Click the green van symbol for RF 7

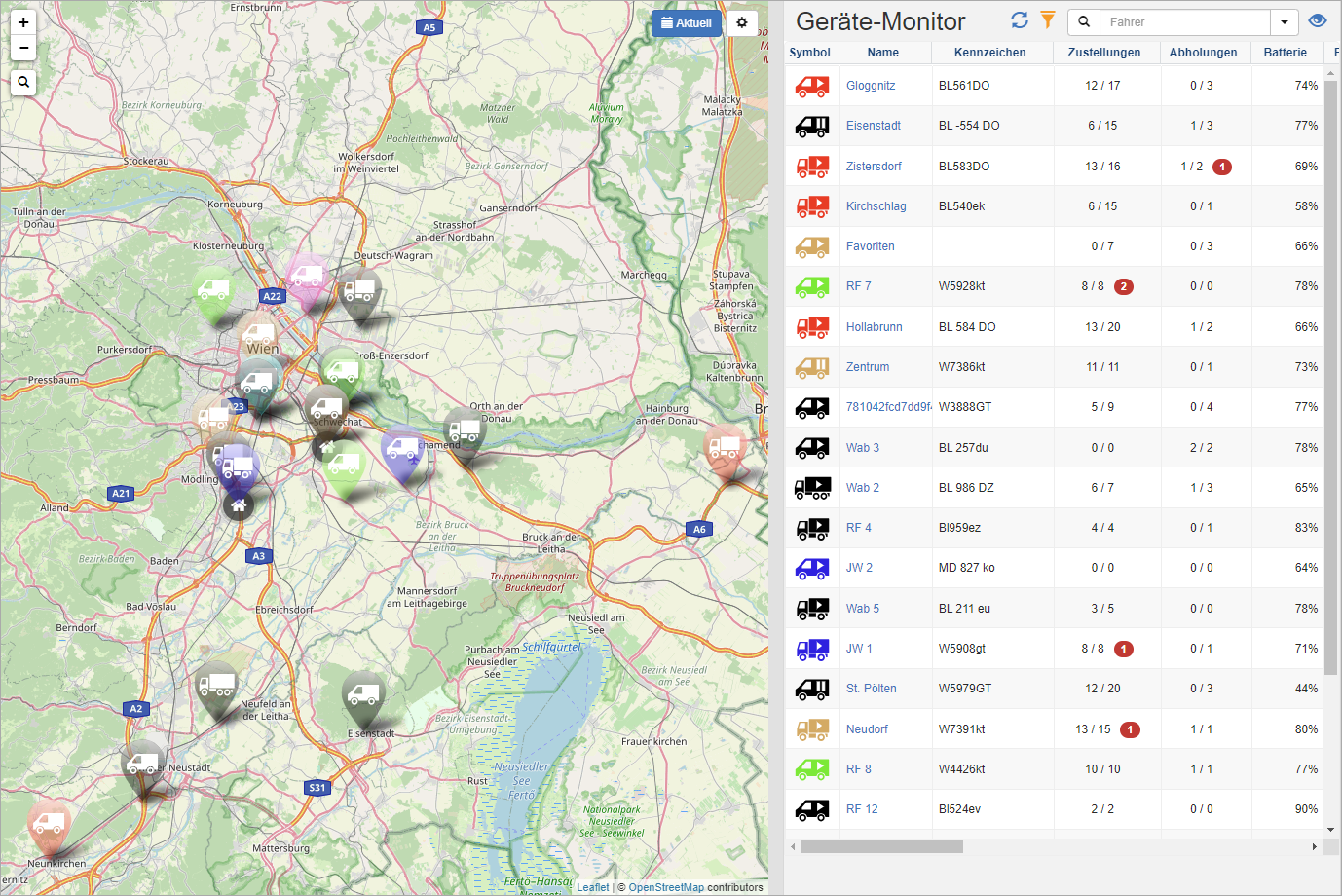coord(812,286)
